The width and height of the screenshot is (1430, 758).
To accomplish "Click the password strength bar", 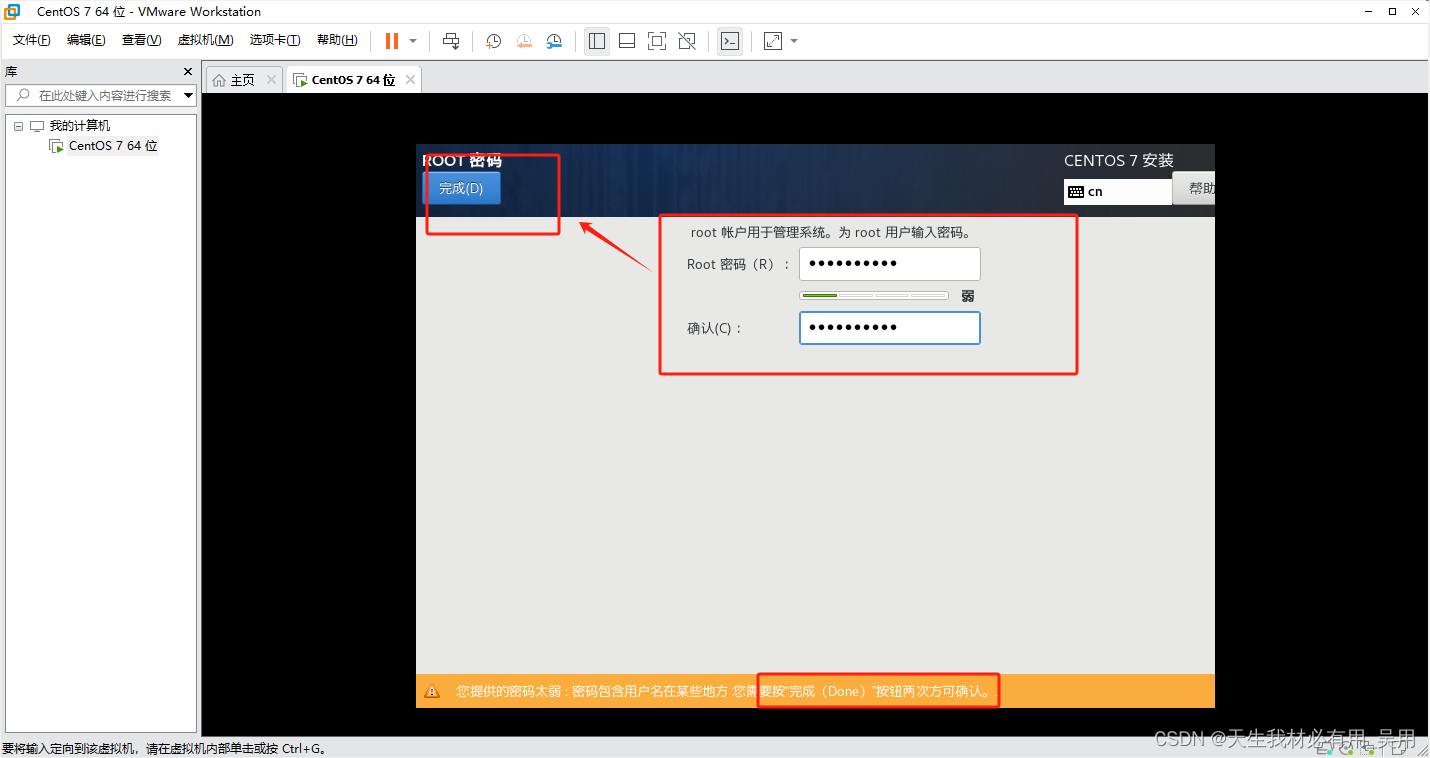I will [873, 296].
